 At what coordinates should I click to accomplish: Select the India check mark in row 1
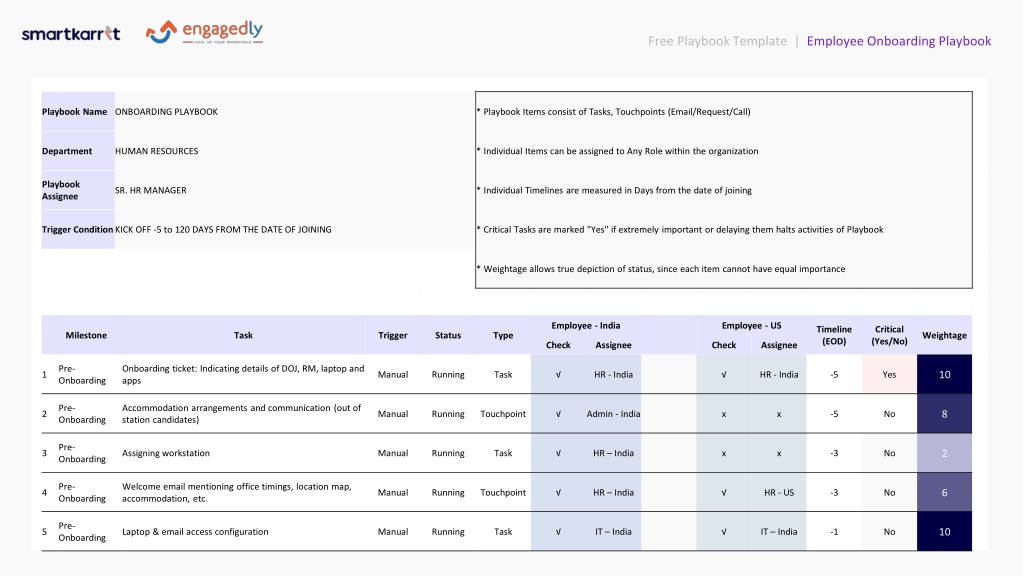[x=558, y=374]
